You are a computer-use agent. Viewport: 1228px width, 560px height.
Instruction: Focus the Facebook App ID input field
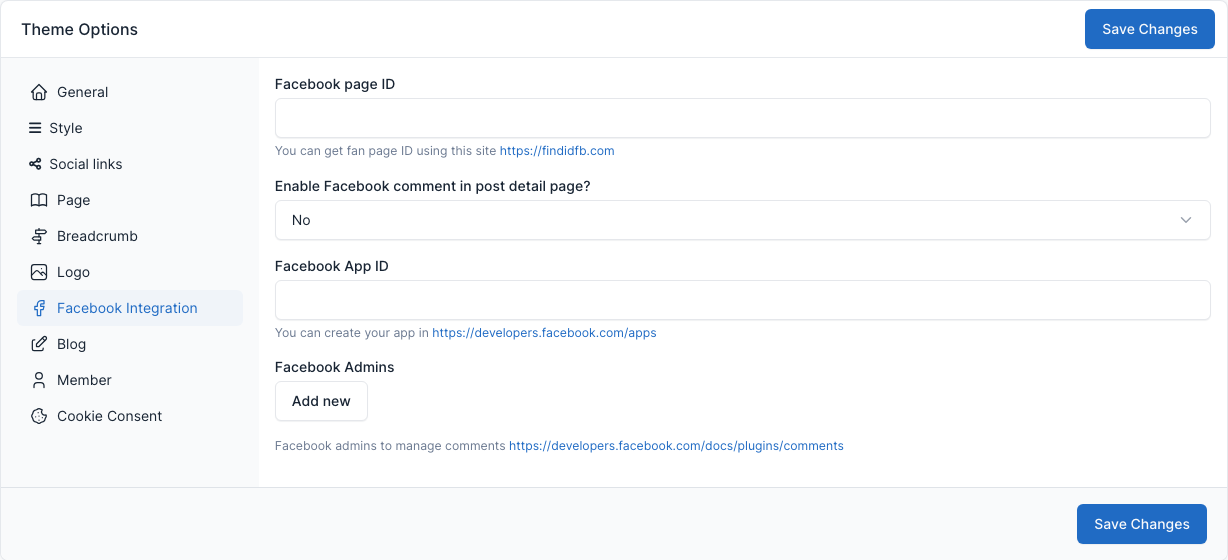742,300
